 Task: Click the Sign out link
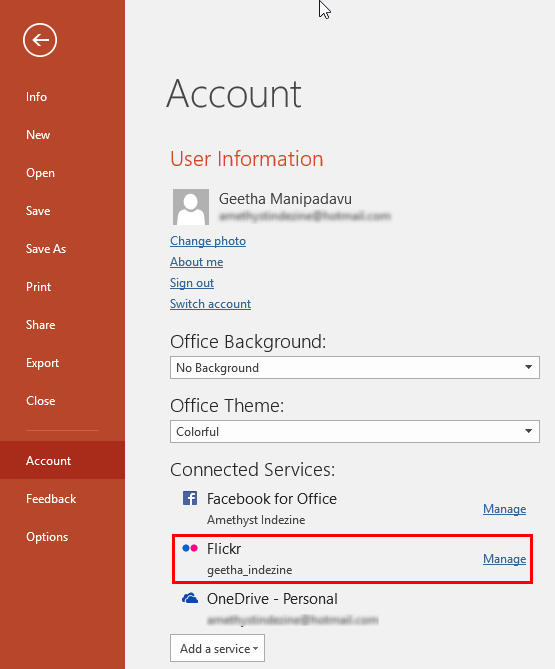(x=192, y=283)
